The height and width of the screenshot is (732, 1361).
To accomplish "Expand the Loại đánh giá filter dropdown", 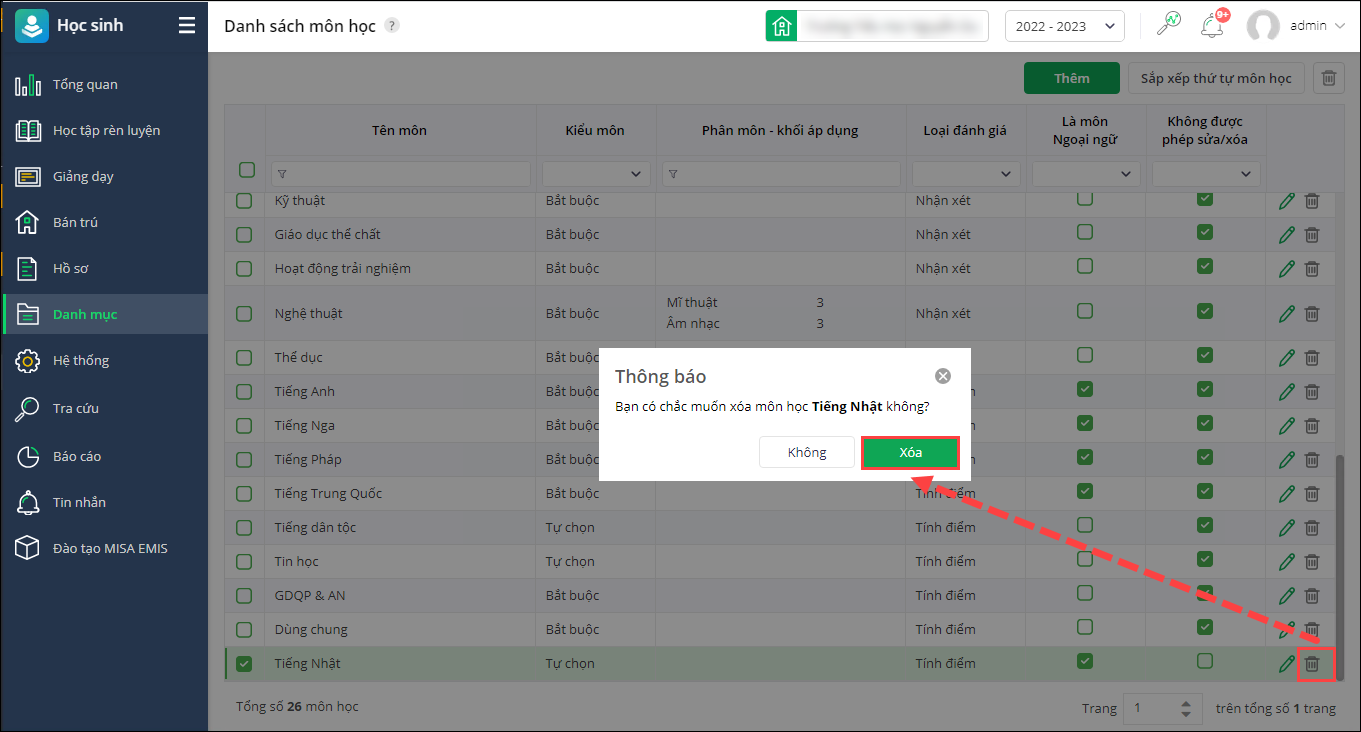I will [x=965, y=174].
